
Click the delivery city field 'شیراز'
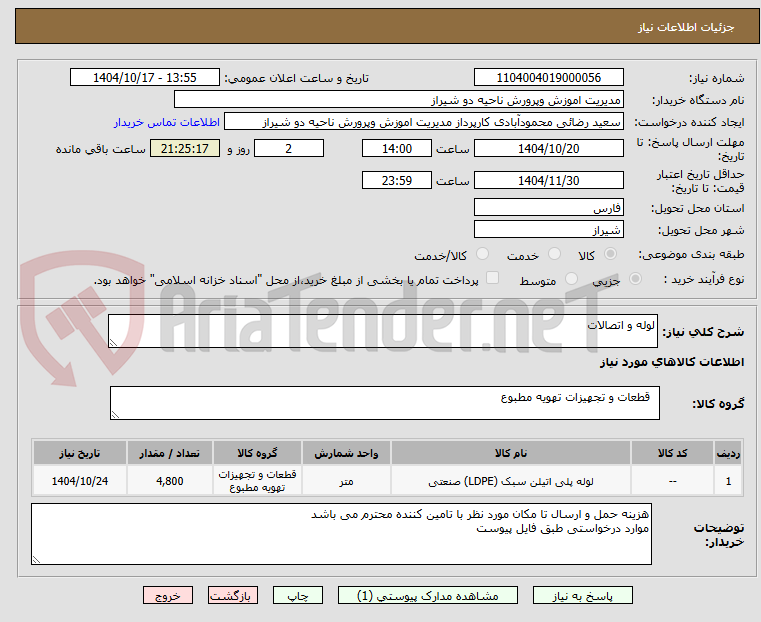point(548,229)
